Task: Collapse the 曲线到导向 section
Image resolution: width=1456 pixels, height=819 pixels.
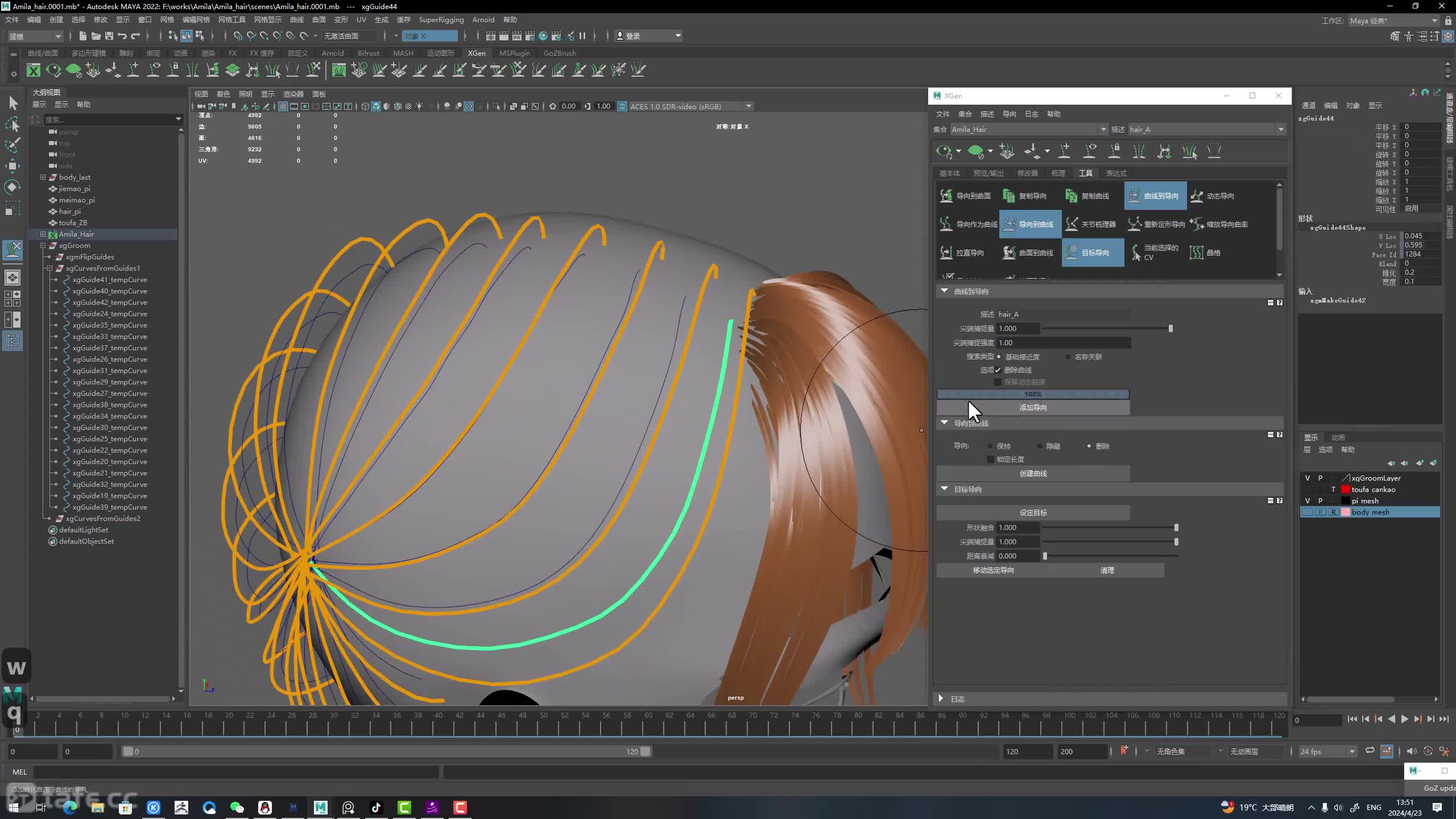Action: tap(945, 291)
